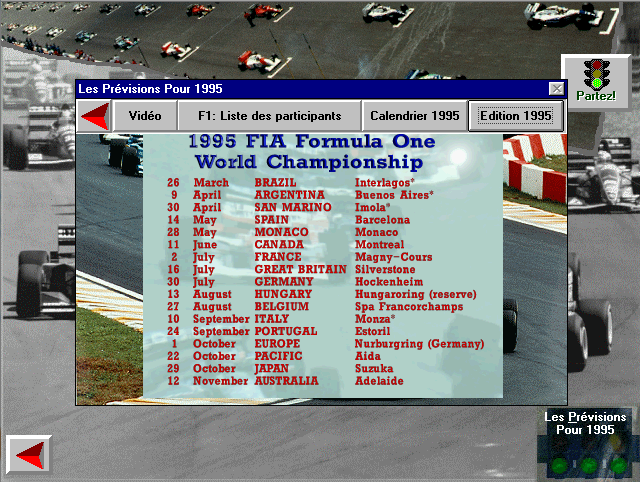This screenshot has width=640, height=482.
Task: Click the GERMANY country name
Action: 284,282
